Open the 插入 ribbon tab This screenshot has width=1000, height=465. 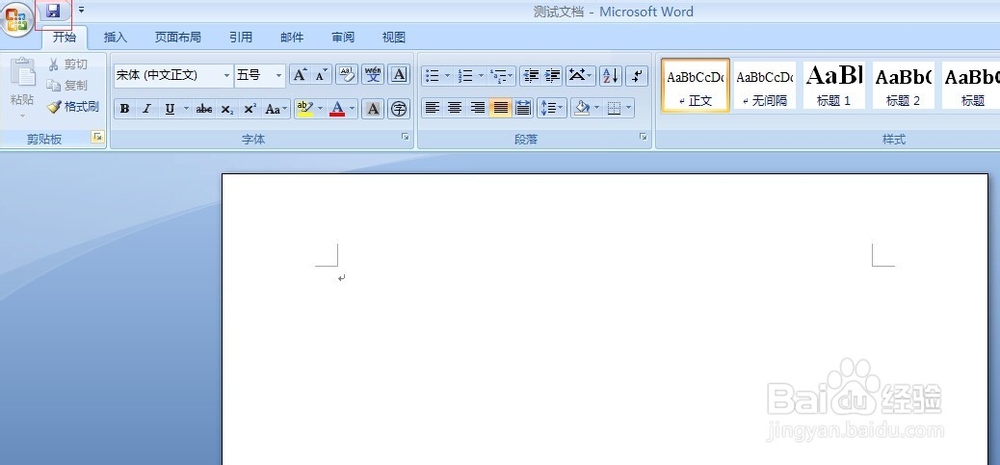point(115,38)
